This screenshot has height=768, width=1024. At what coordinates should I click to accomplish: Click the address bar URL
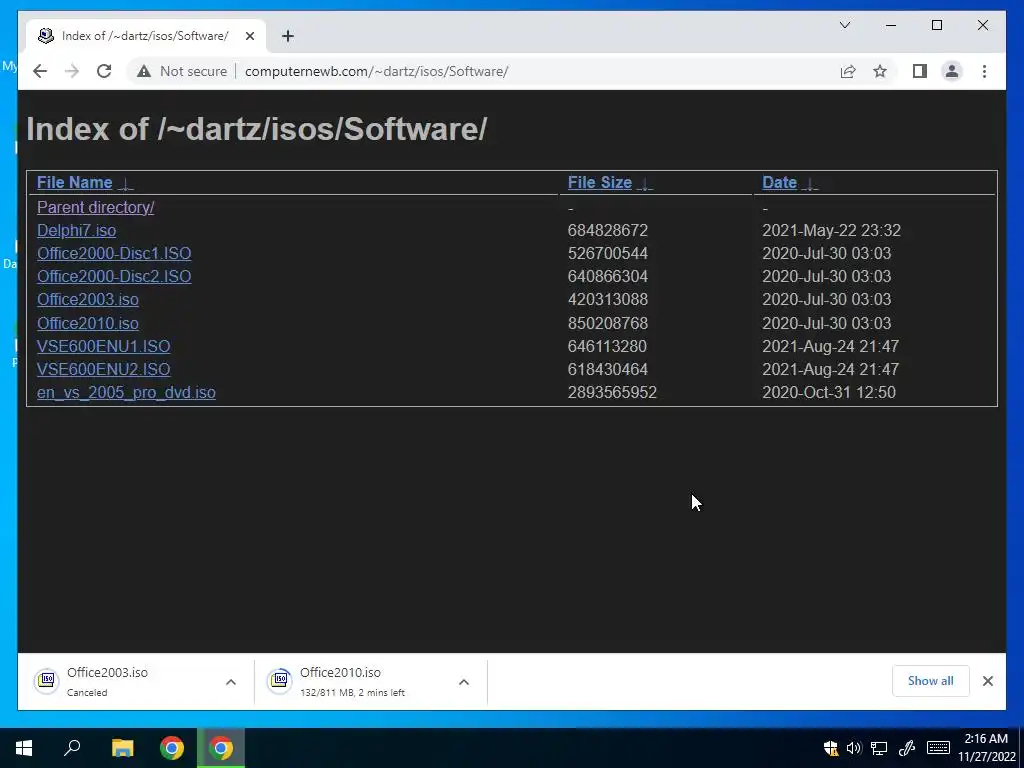tap(376, 71)
